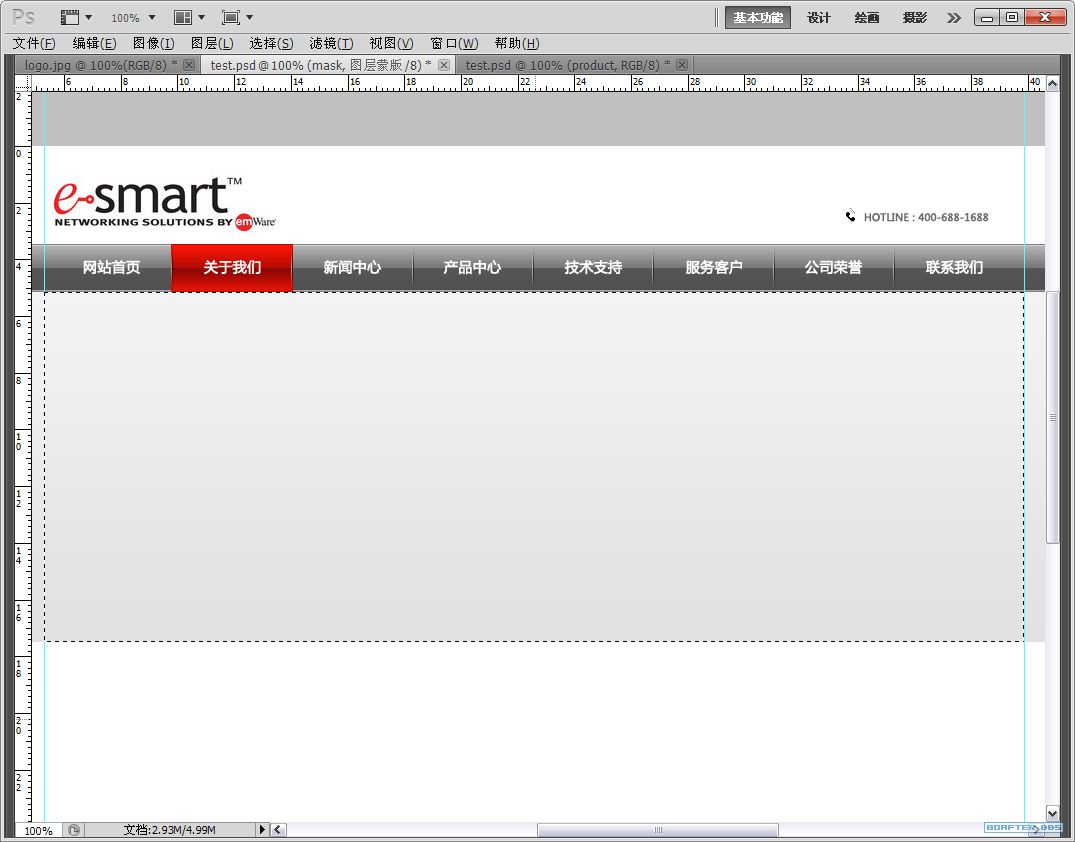Open the 编辑(E) menu

[95, 43]
